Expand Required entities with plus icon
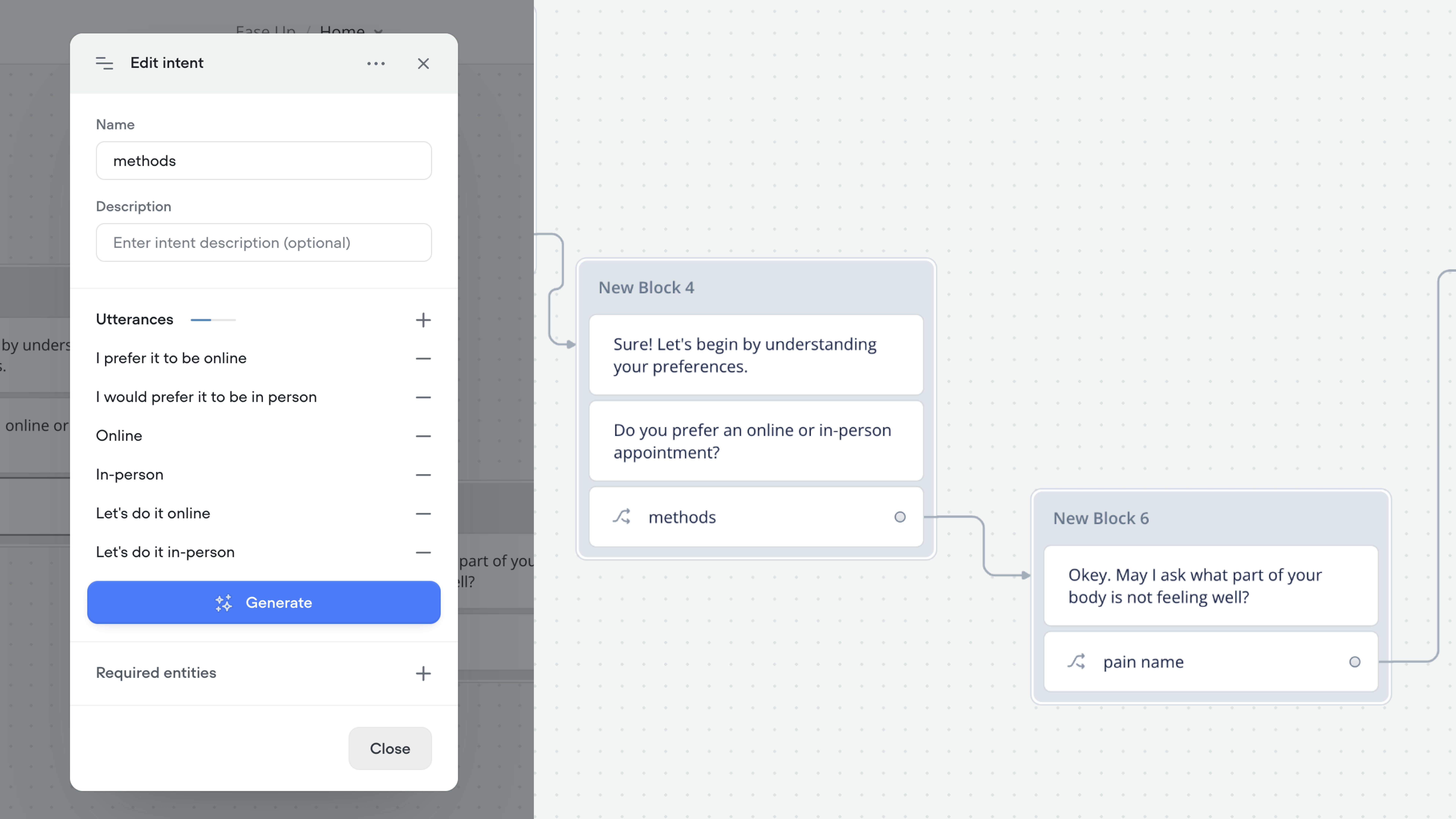This screenshot has width=1456, height=819. 423,673
